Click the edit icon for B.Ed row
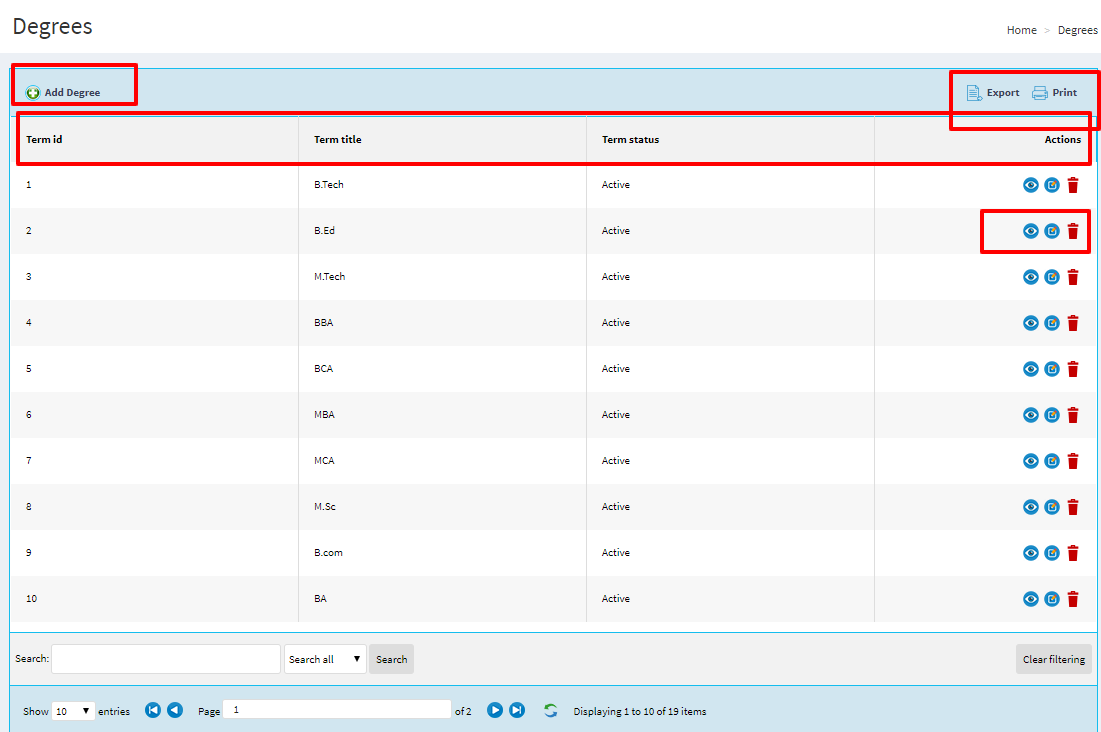Image resolution: width=1101 pixels, height=732 pixels. (1052, 231)
